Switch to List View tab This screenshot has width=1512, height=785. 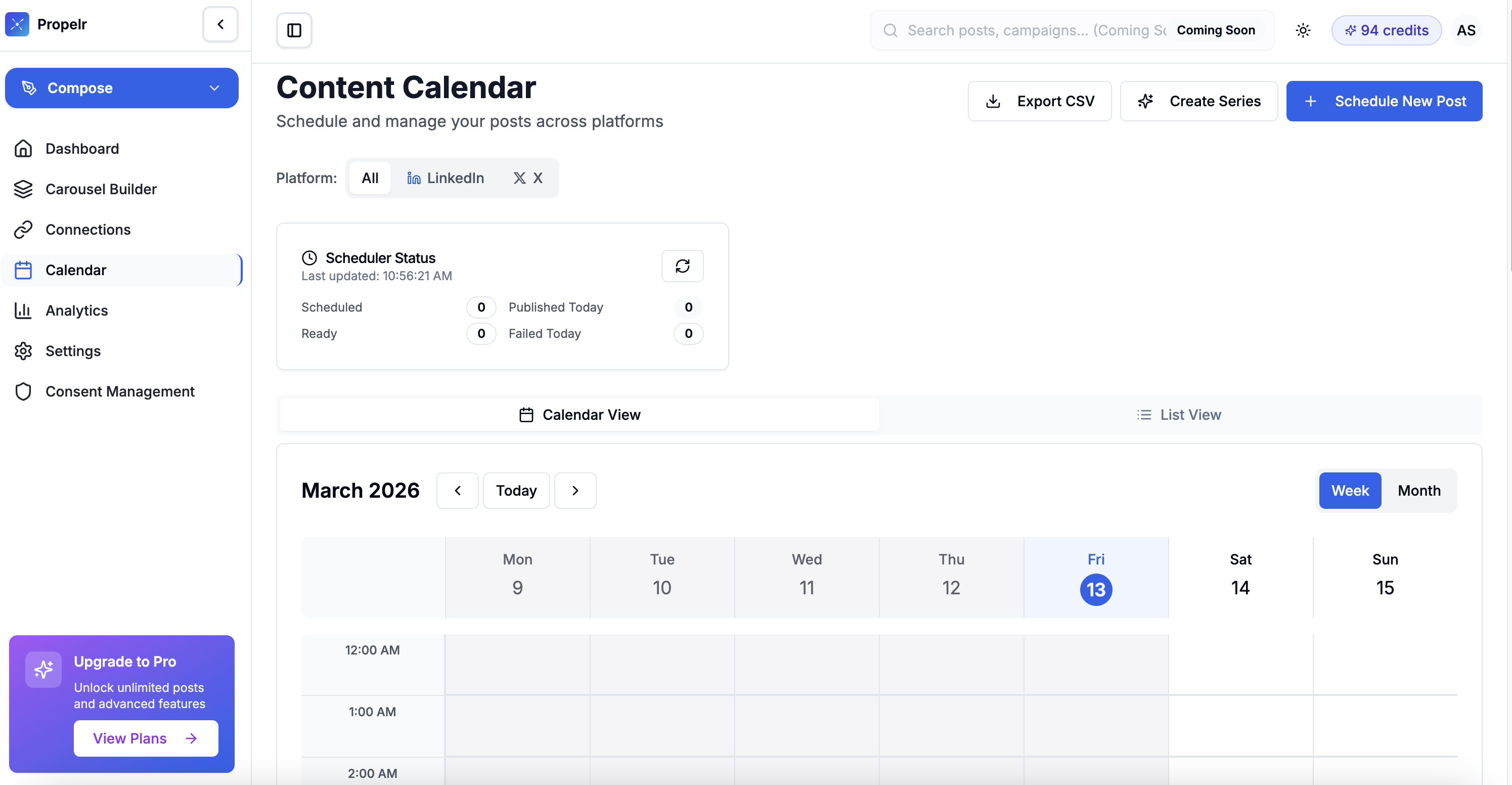click(x=1179, y=415)
